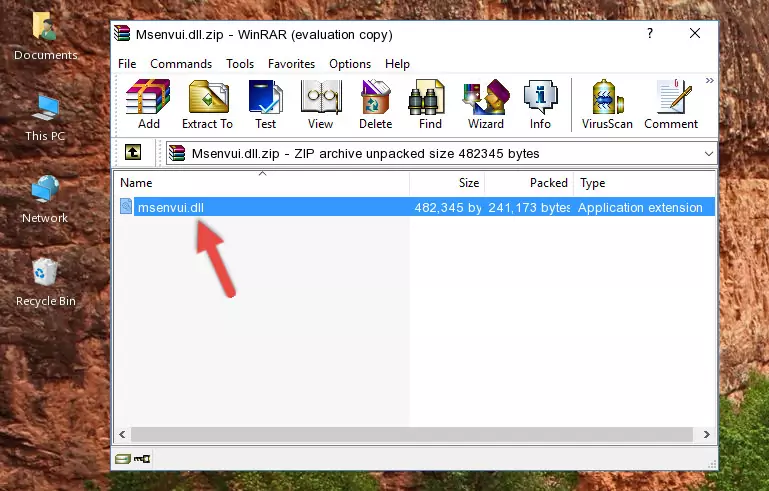Image resolution: width=769 pixels, height=491 pixels.
Task: Click the msenvui.dll file icon
Action: (126, 207)
